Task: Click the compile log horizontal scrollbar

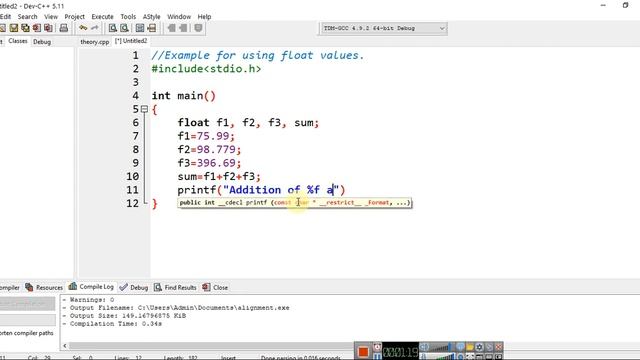Action: 212,346
